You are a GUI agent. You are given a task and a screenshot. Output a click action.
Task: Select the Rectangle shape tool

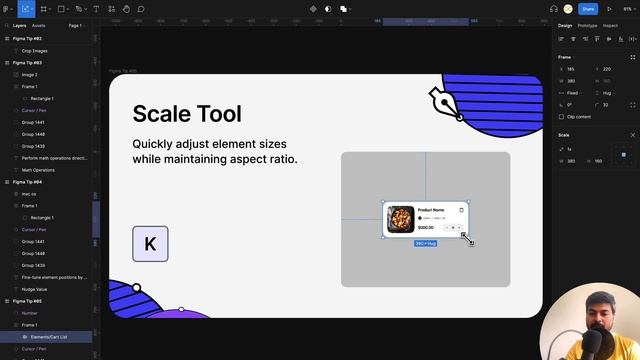[61, 9]
